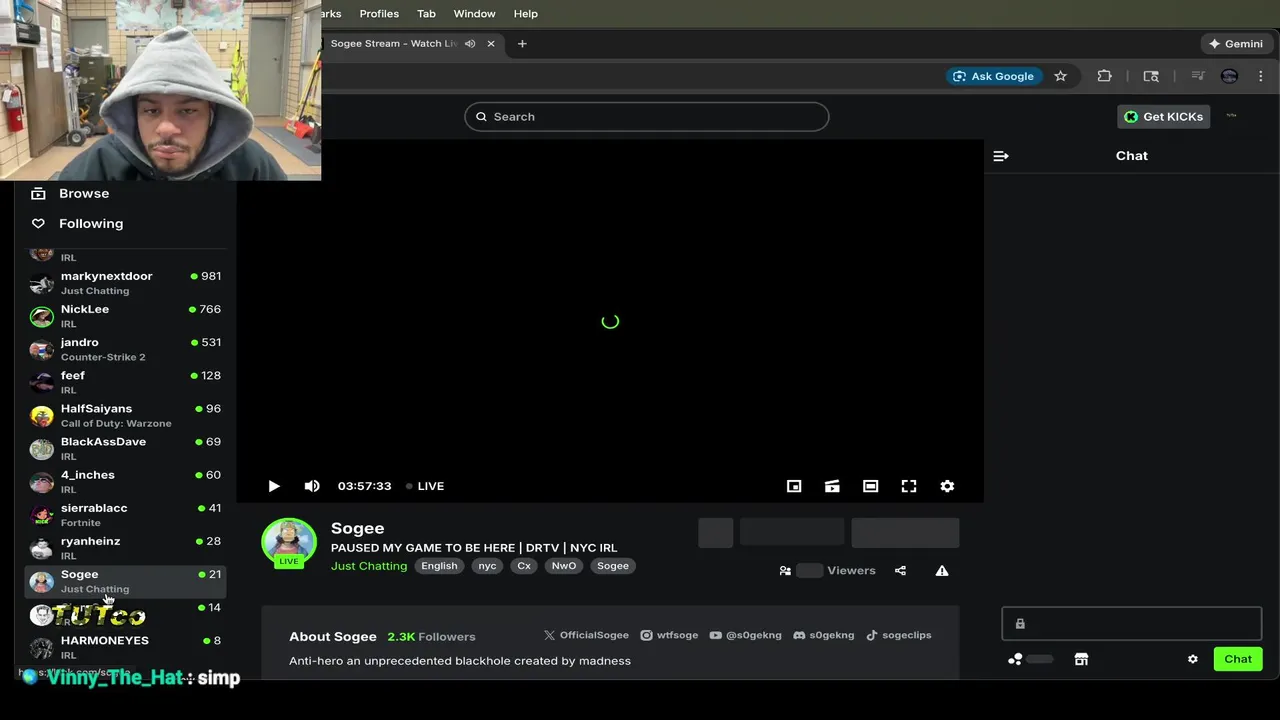The image size is (1280, 720).
Task: Open markynextdoor channel in sidebar
Action: click(126, 283)
